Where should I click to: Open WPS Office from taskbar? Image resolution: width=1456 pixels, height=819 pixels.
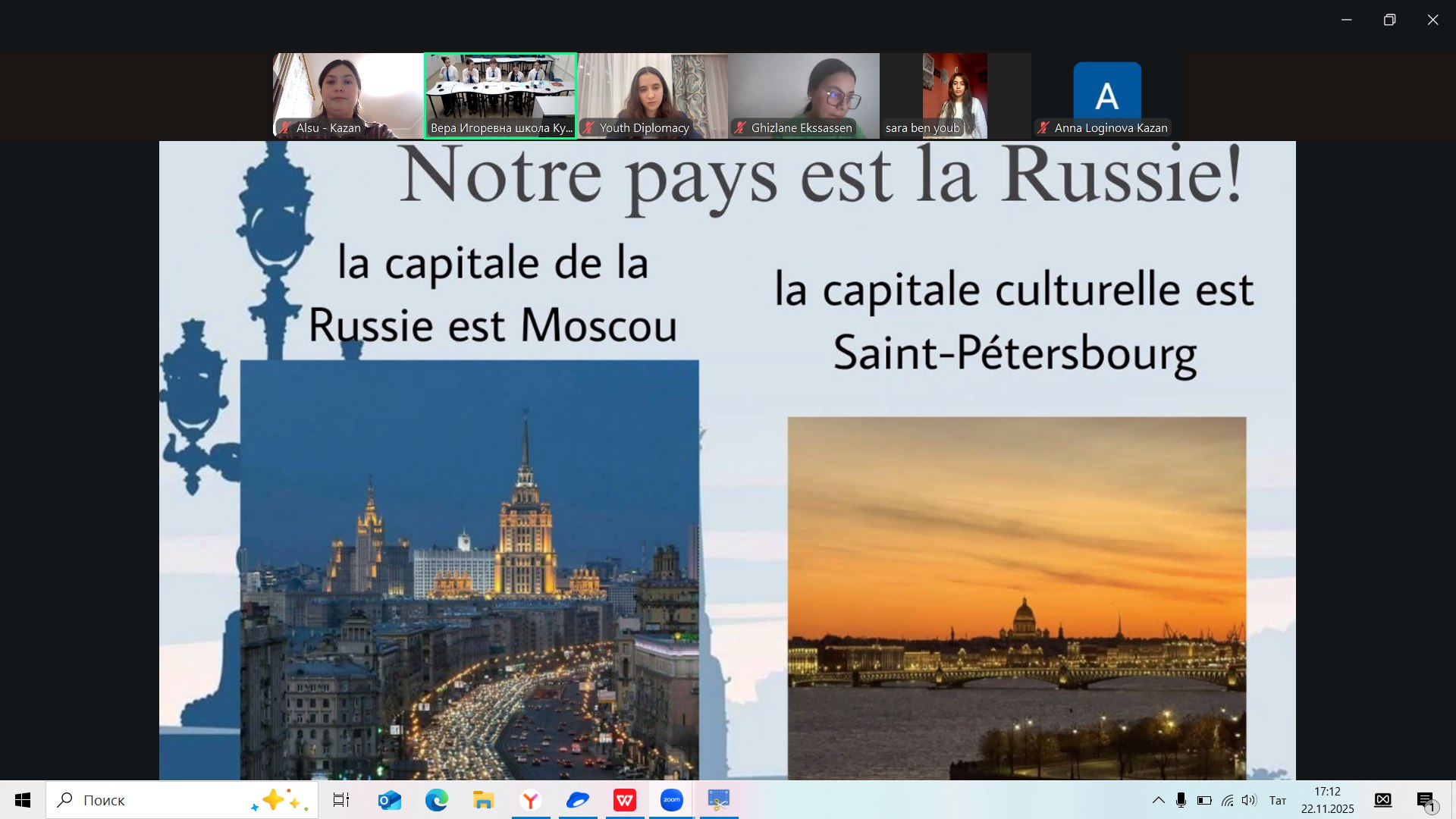624,800
